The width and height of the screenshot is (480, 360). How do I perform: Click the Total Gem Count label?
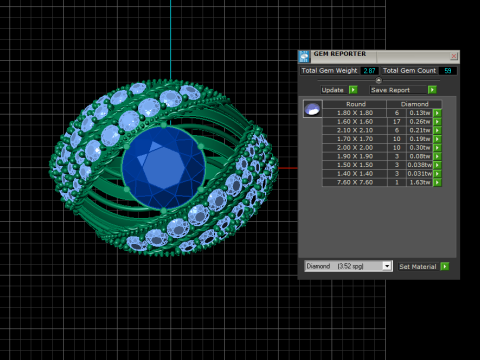[409, 71]
